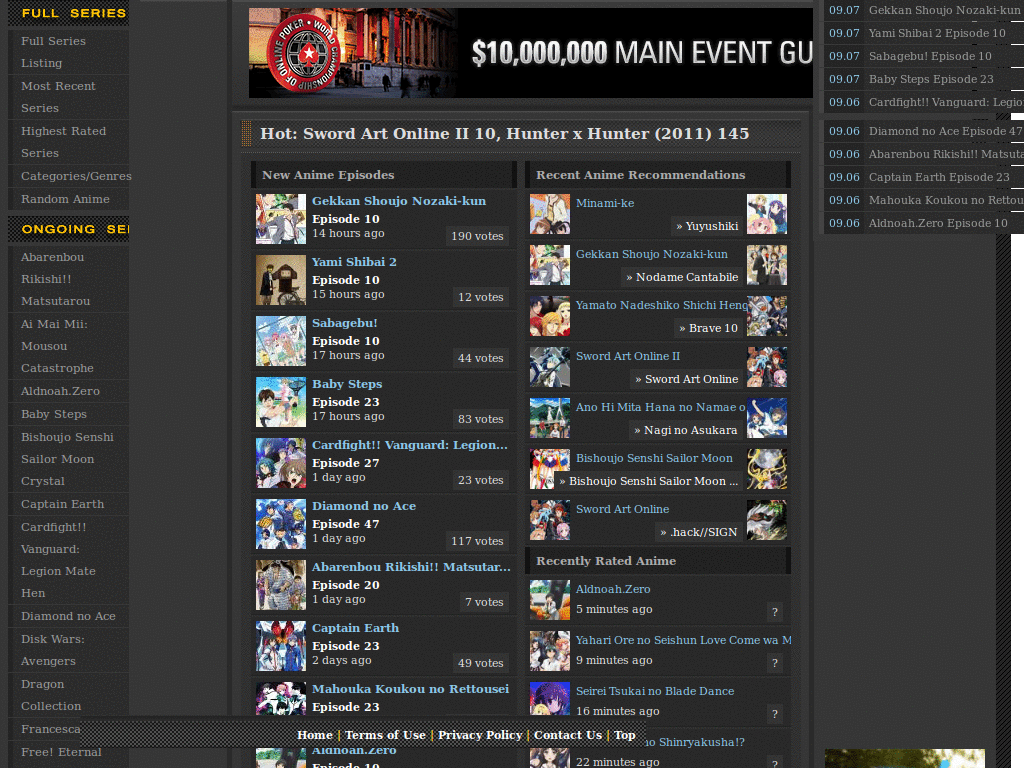The width and height of the screenshot is (1024, 768).
Task: Open Baby Steps episode thumbnail
Action: point(281,402)
